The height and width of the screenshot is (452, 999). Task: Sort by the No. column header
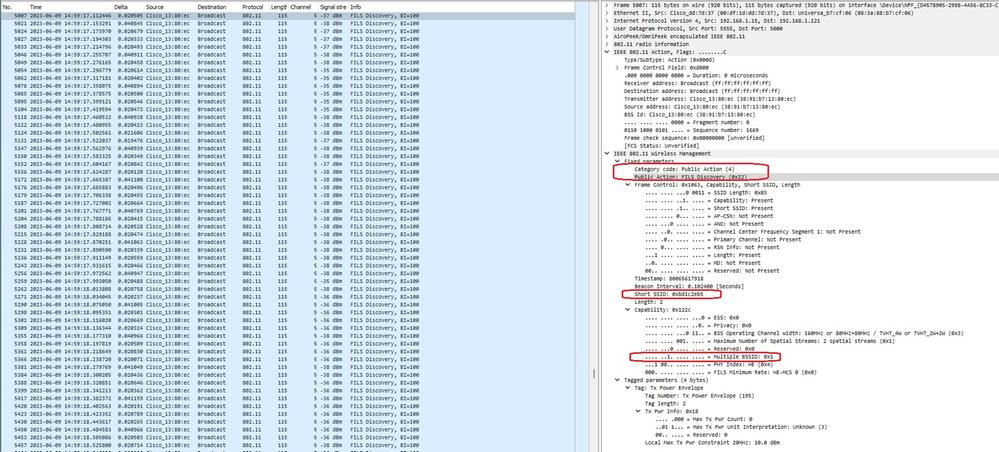point(9,6)
